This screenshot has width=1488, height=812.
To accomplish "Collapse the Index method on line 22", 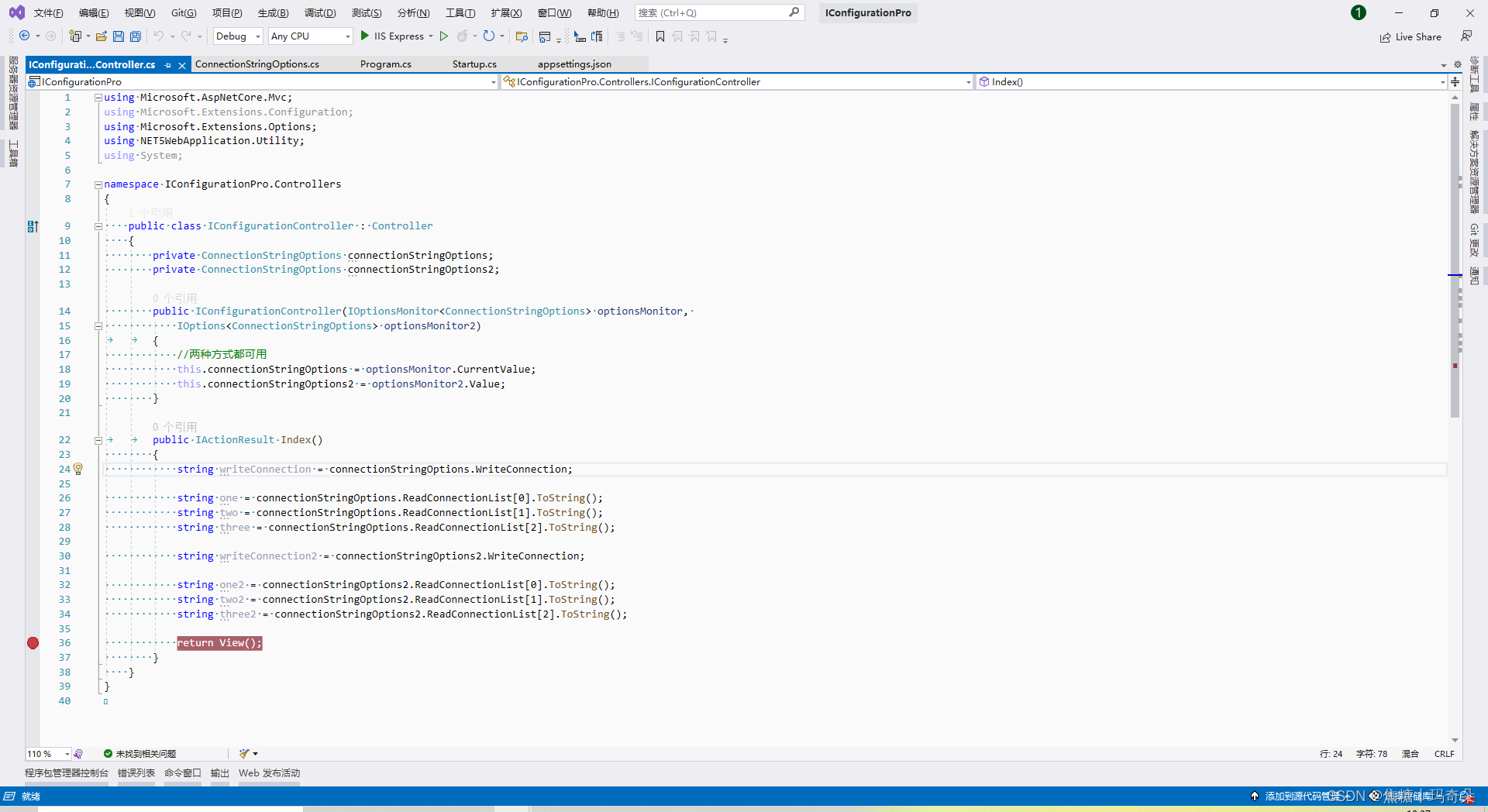I will click(98, 440).
